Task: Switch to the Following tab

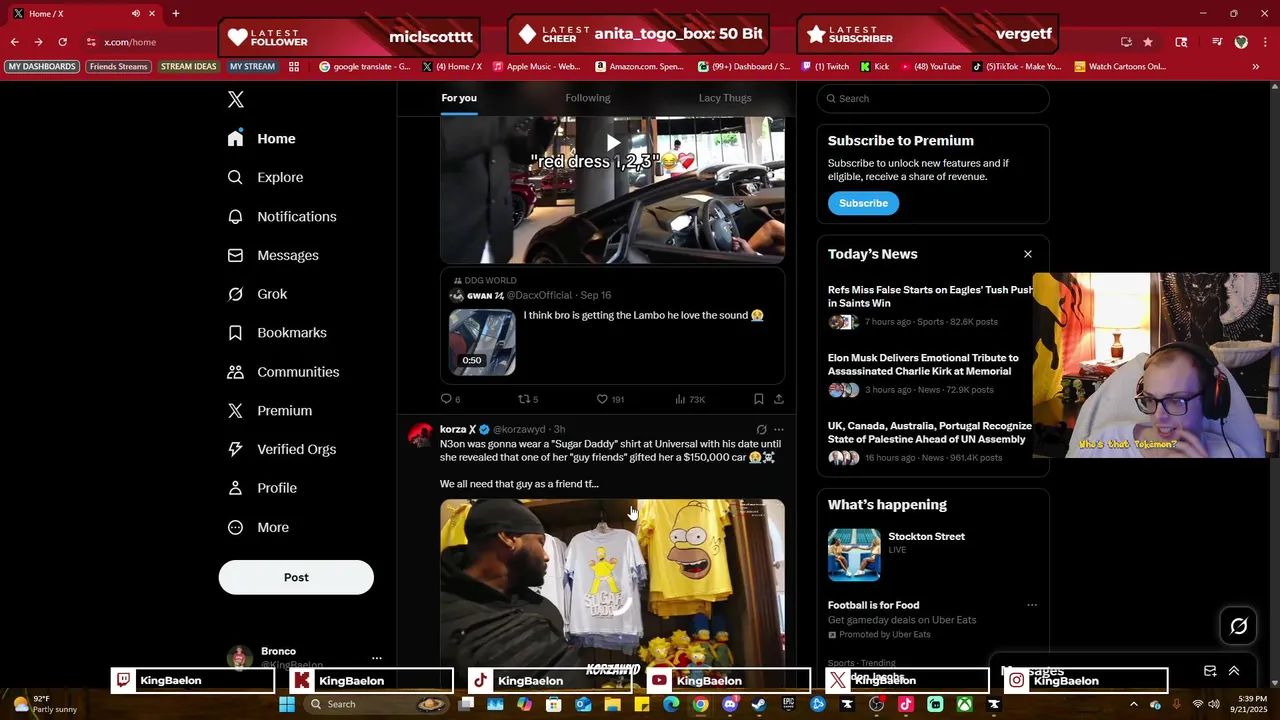Action: (588, 98)
